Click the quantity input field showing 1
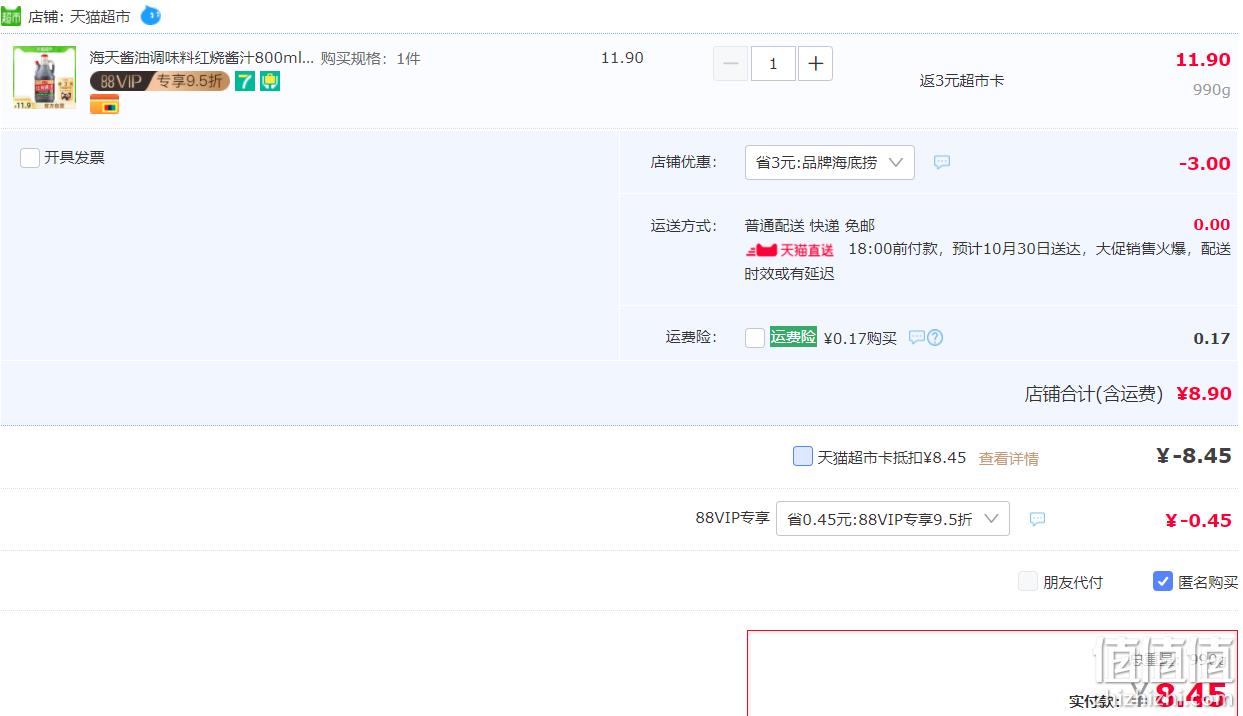 click(773, 64)
